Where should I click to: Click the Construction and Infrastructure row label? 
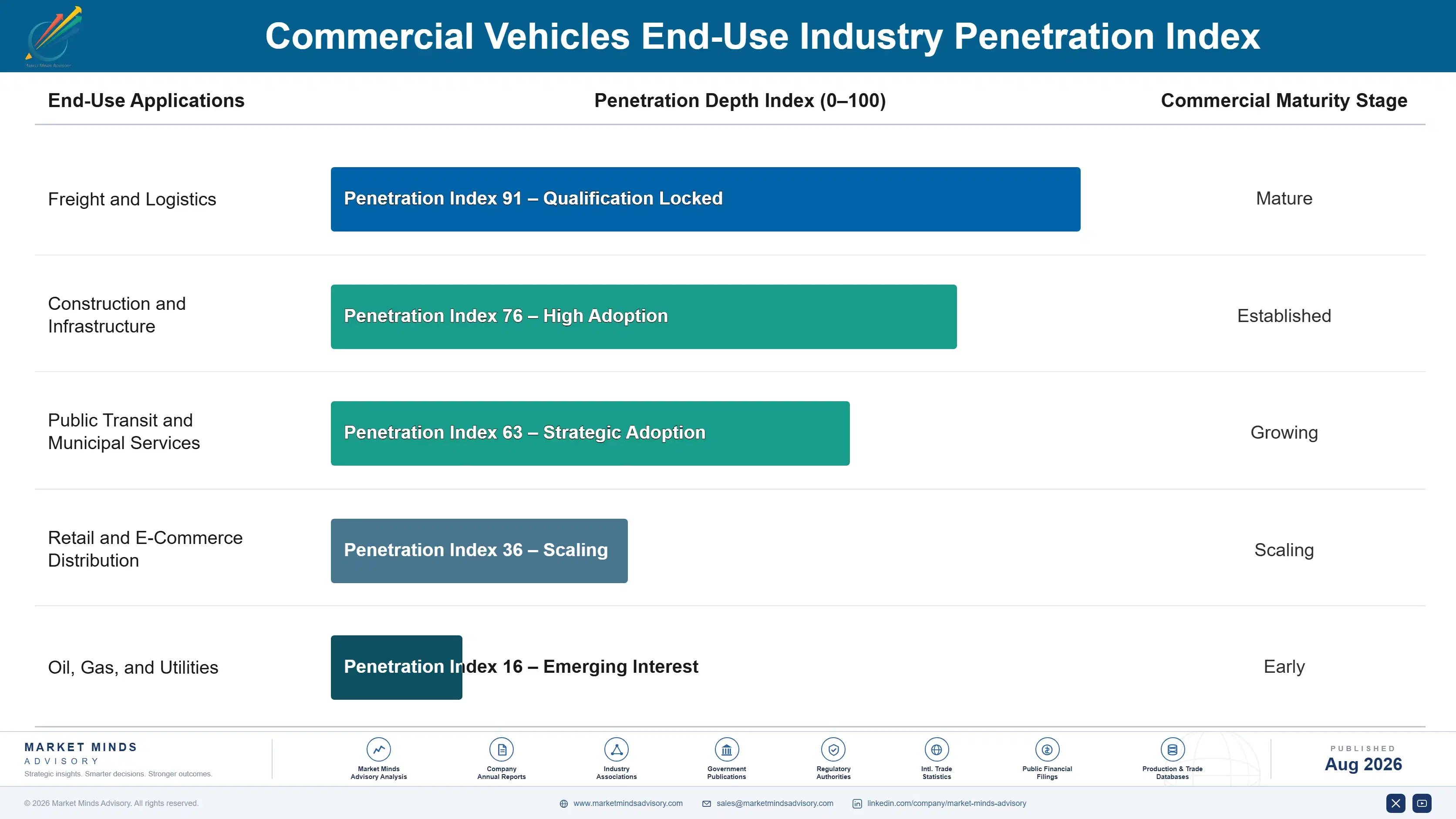117,315
